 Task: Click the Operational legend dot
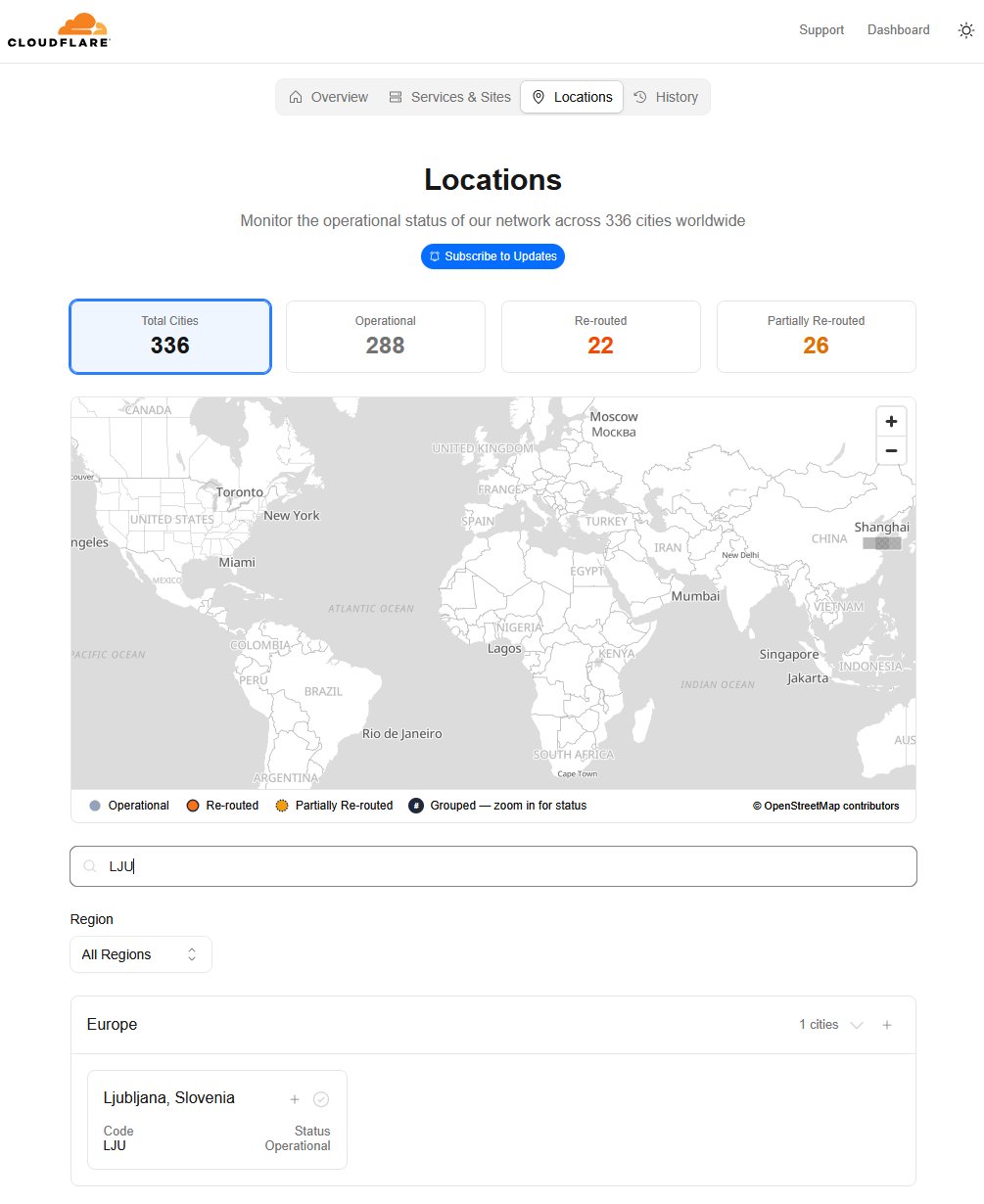click(x=95, y=806)
